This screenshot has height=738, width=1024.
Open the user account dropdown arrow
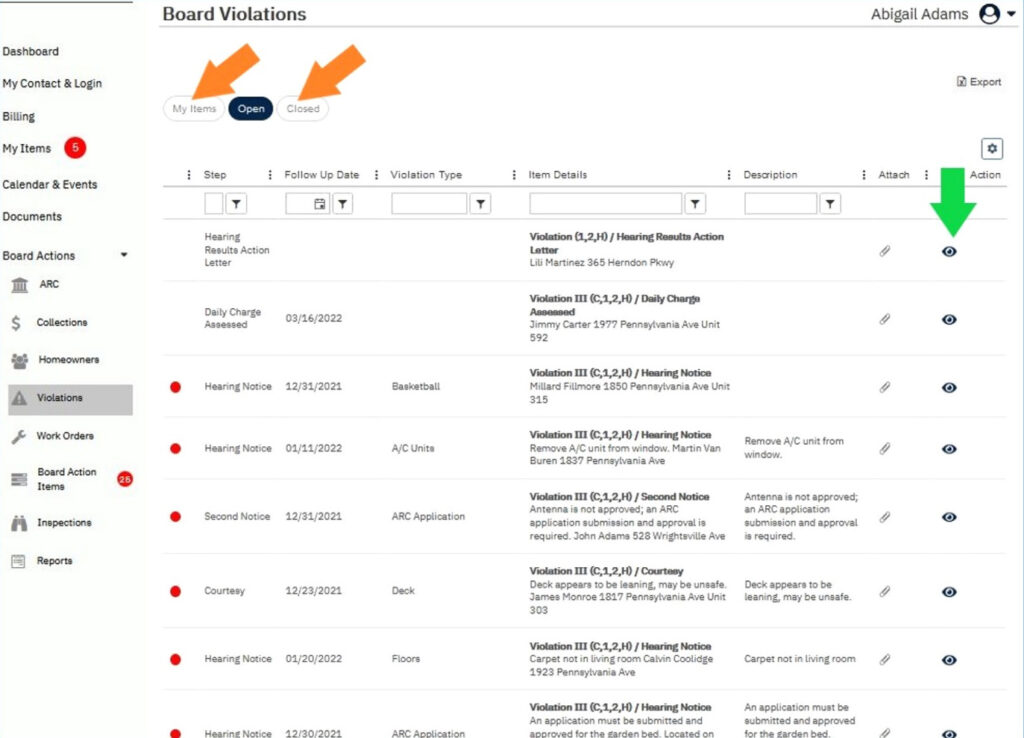coord(1011,14)
